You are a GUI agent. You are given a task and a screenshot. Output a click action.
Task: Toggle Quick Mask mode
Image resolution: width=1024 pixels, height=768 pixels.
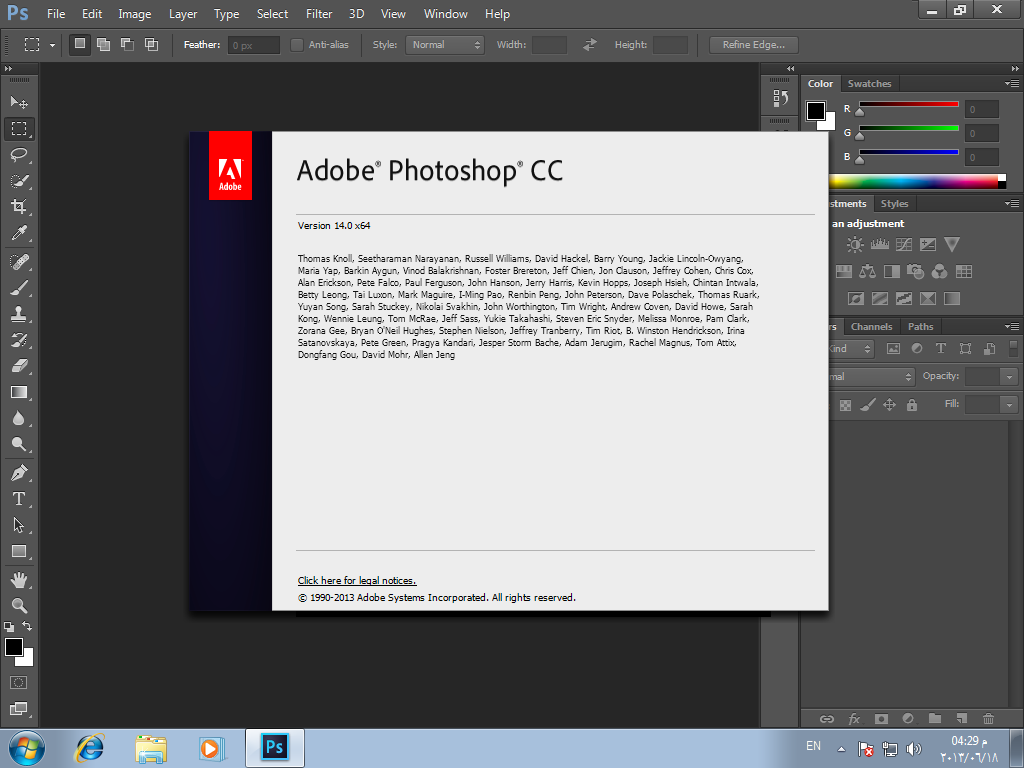pos(19,682)
